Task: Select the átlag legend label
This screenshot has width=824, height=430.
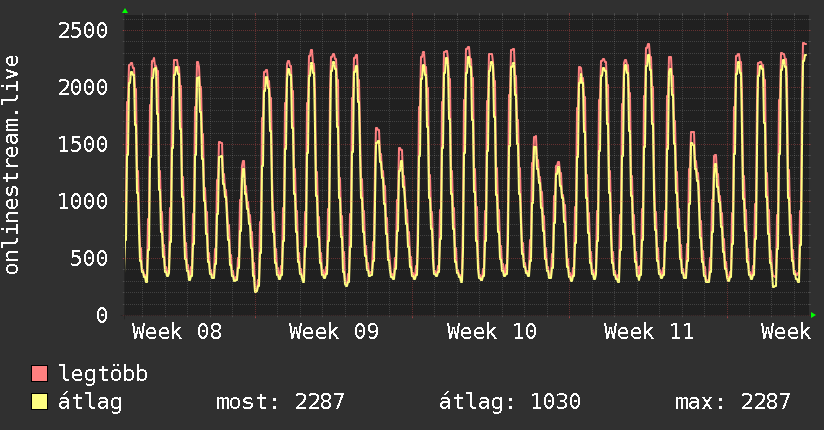Action: click(90, 402)
